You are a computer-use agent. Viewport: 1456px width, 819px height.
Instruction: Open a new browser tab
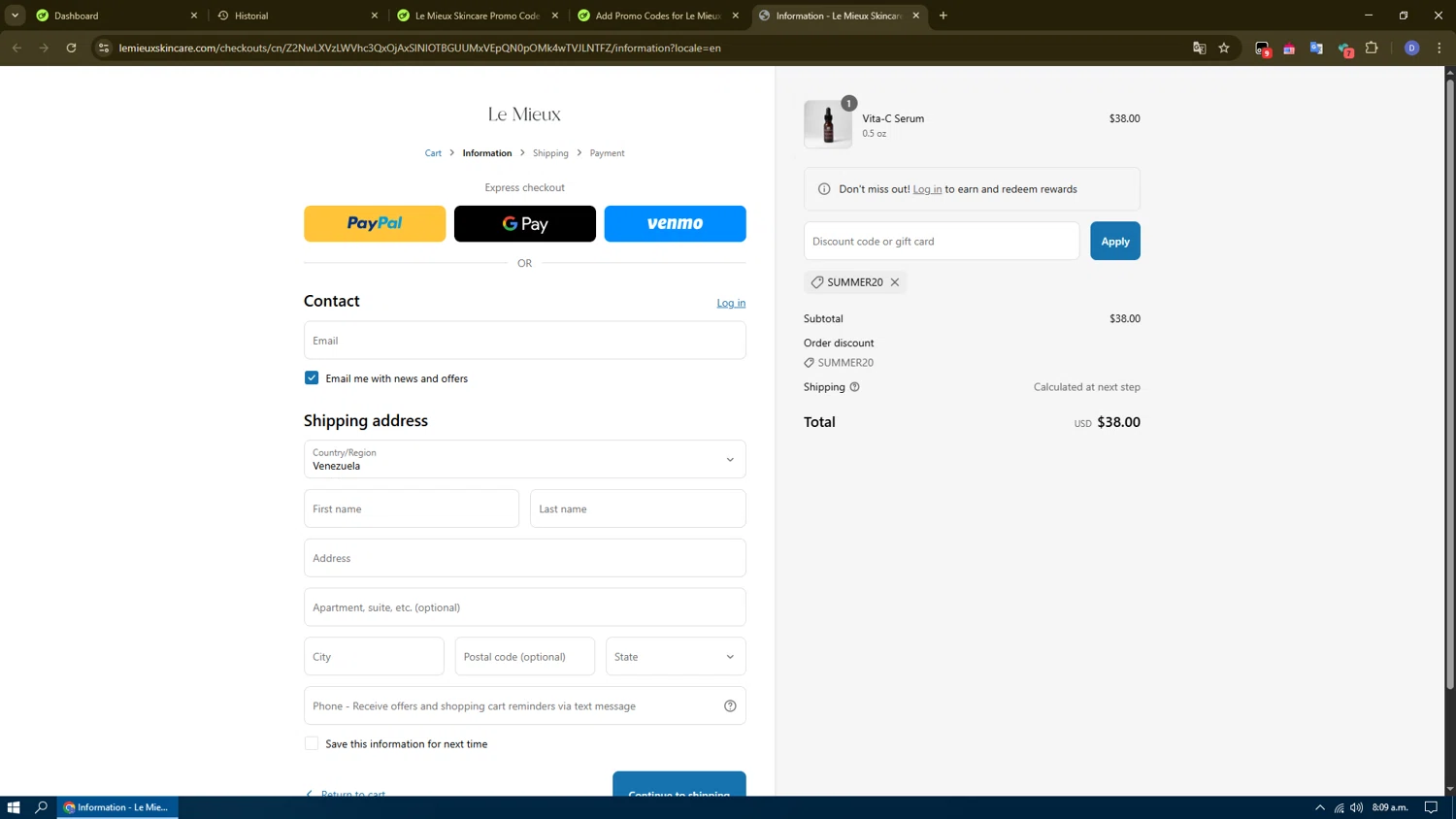(943, 16)
